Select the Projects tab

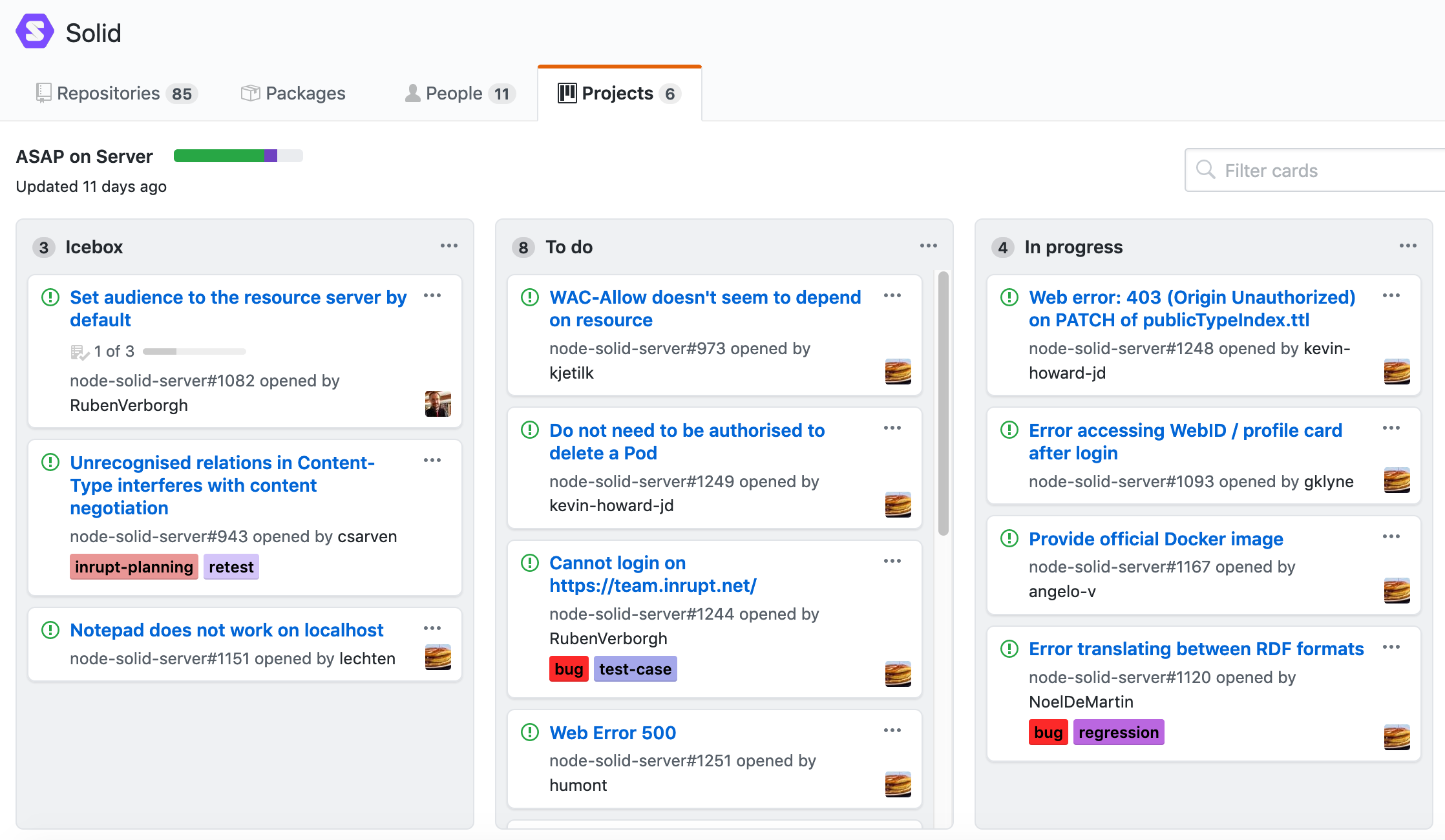[619, 93]
